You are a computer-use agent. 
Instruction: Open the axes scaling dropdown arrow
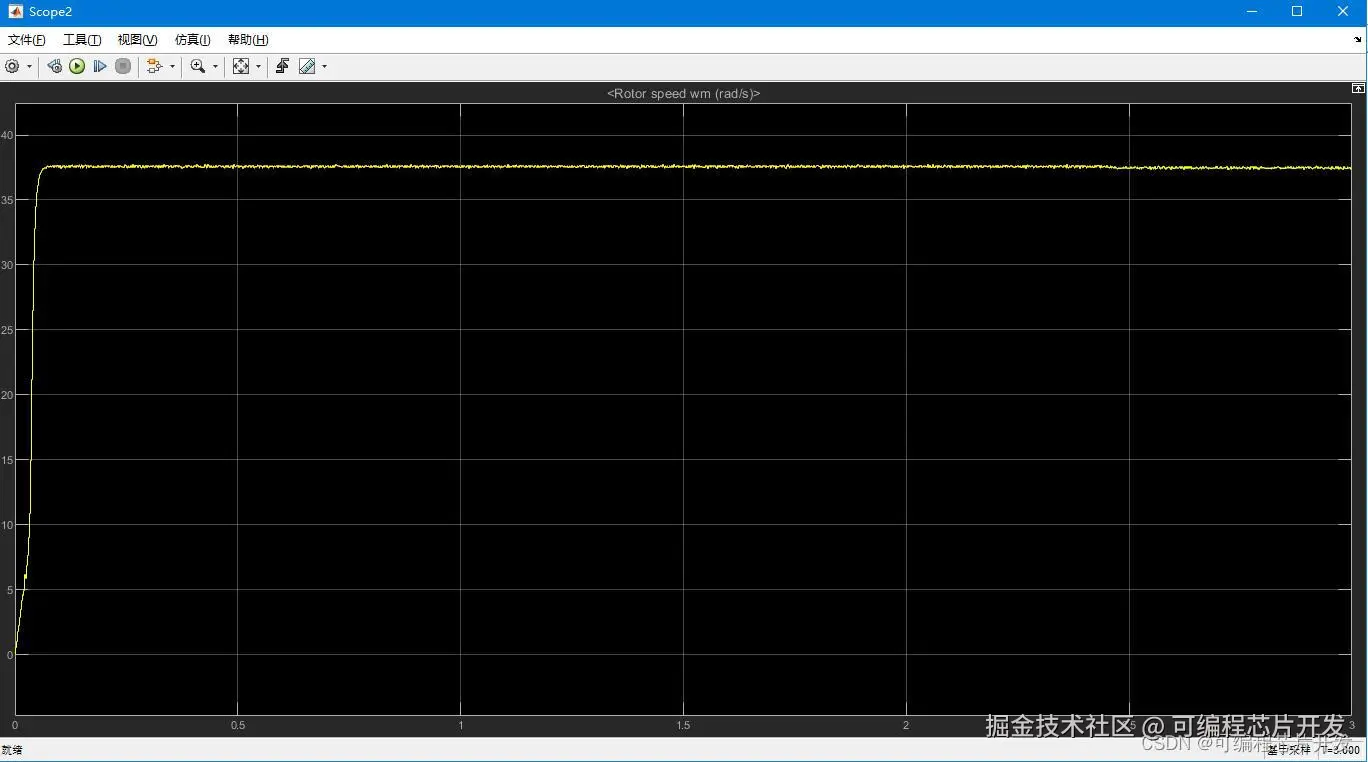tap(258, 67)
